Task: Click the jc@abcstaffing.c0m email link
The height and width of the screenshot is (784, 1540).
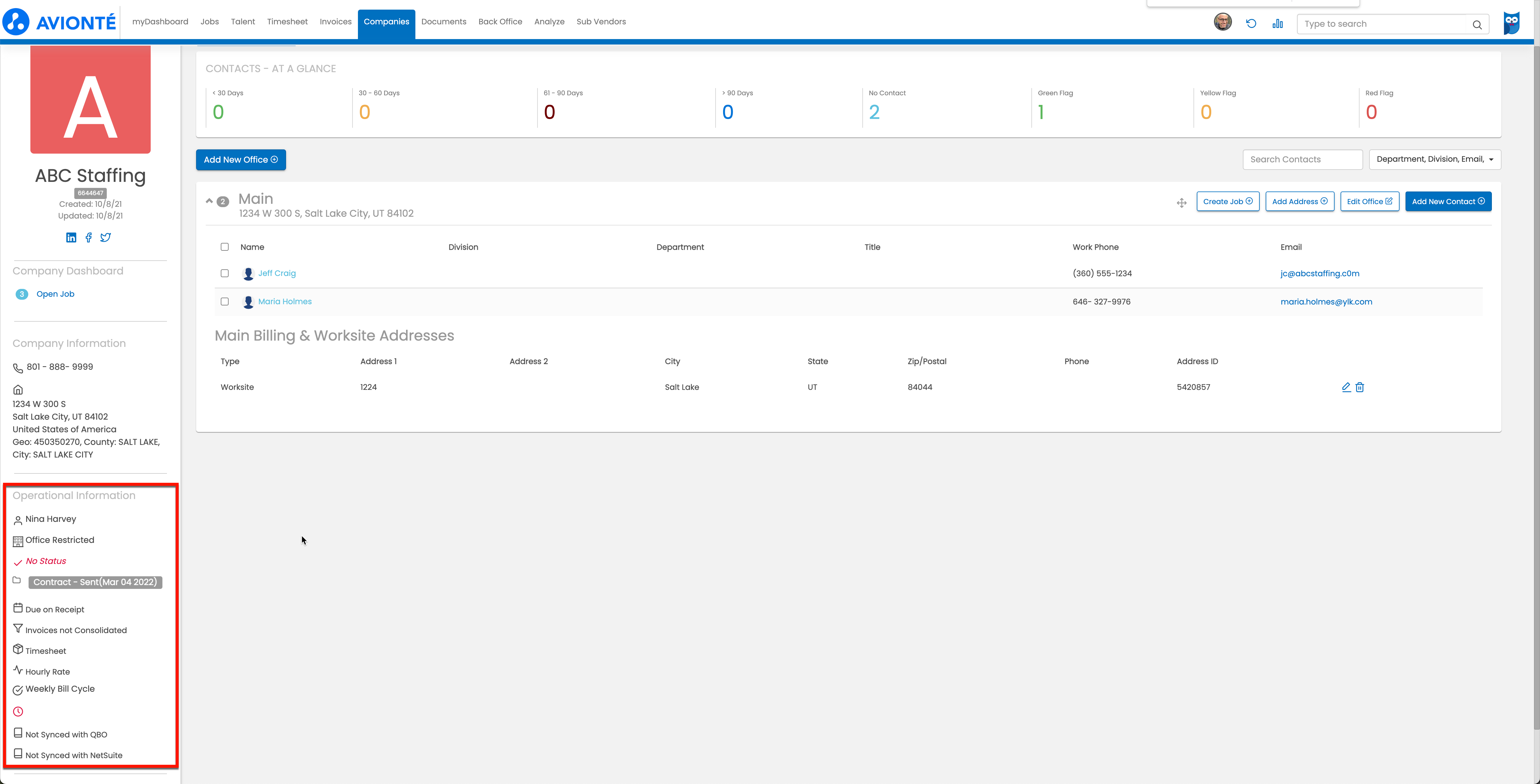Action: (x=1320, y=274)
